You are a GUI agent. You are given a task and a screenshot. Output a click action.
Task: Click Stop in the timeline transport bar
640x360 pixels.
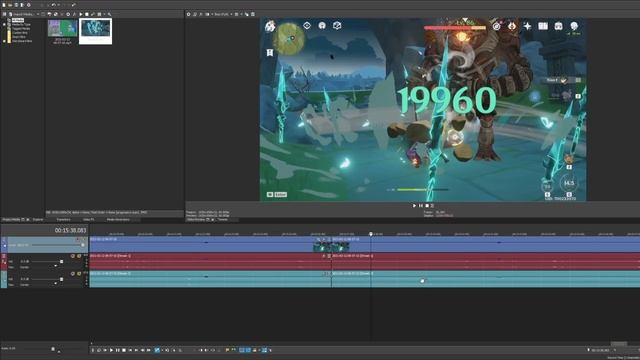pyautogui.click(x=124, y=350)
